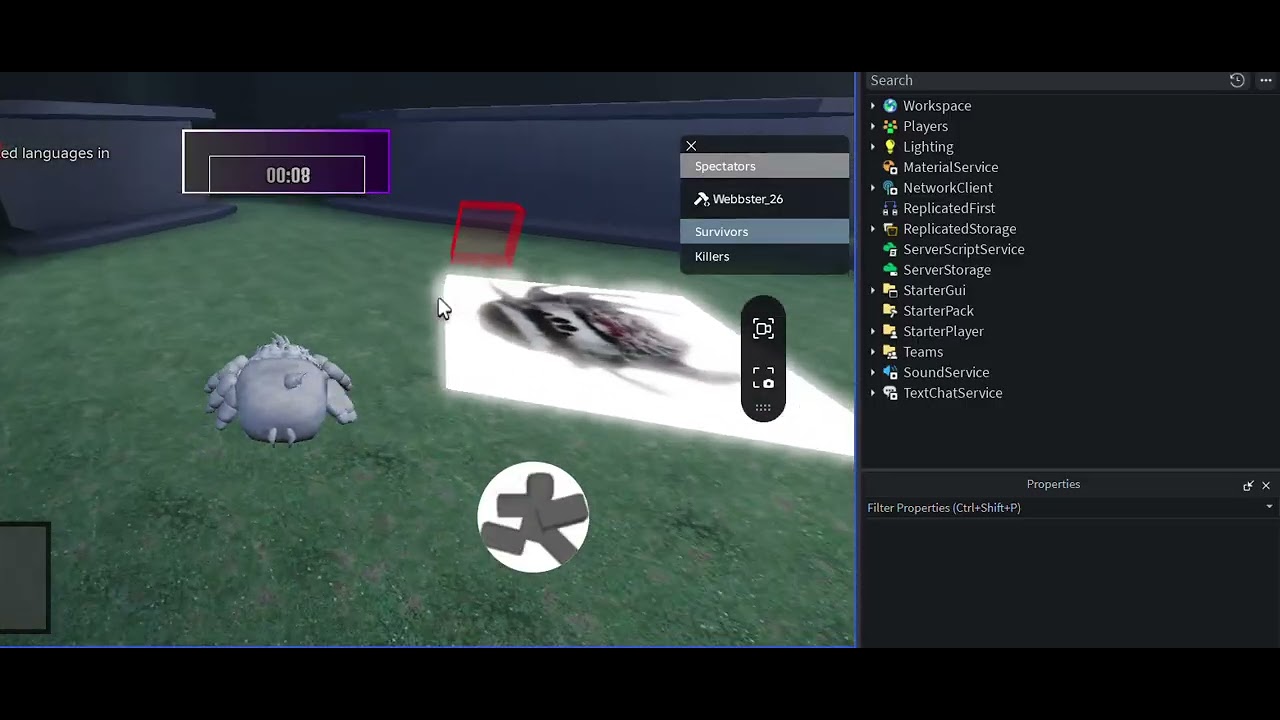The width and height of the screenshot is (1280, 720).
Task: Click the Players service icon
Action: 890,126
